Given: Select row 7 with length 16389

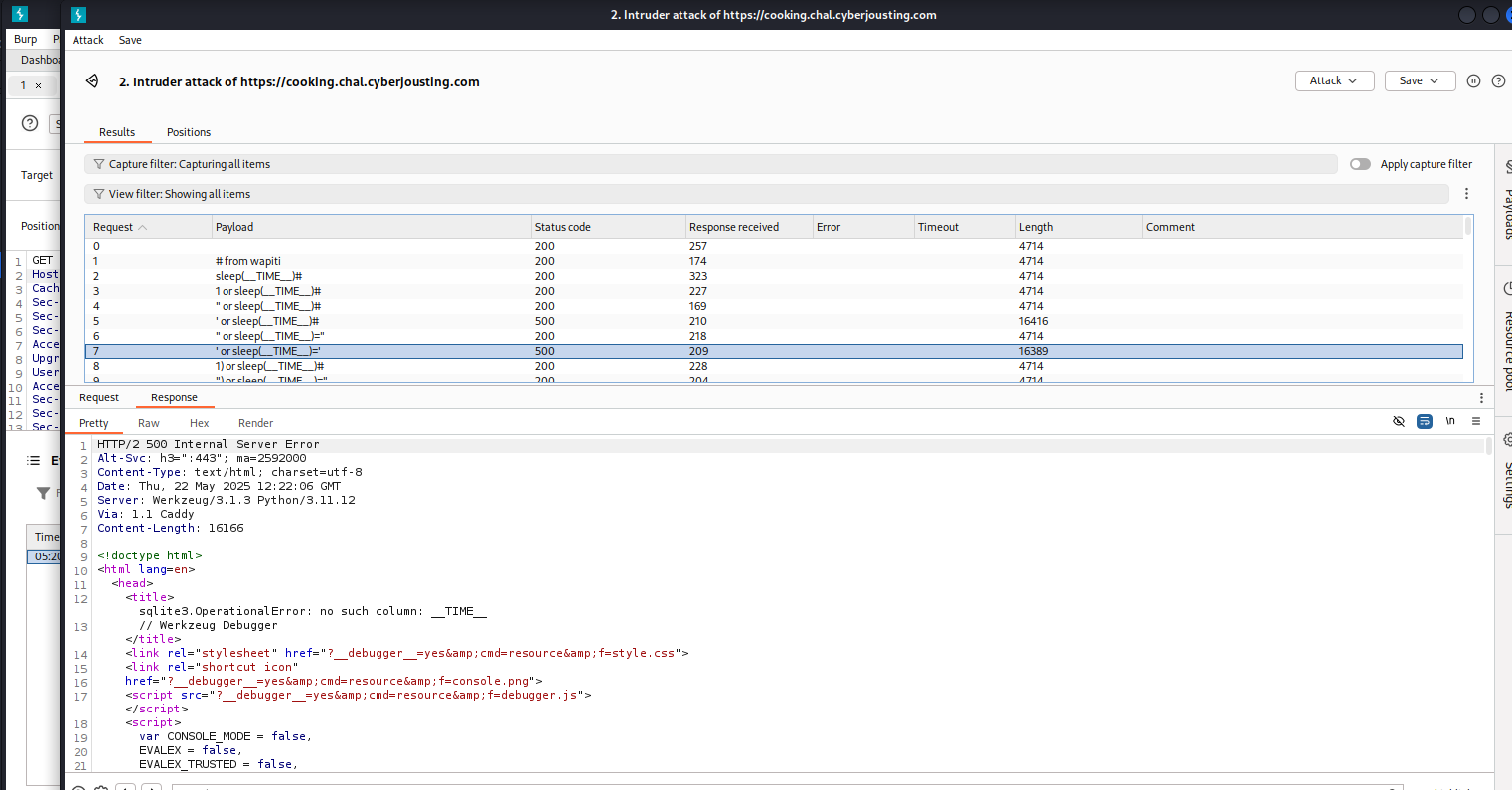Looking at the screenshot, I should [x=775, y=351].
